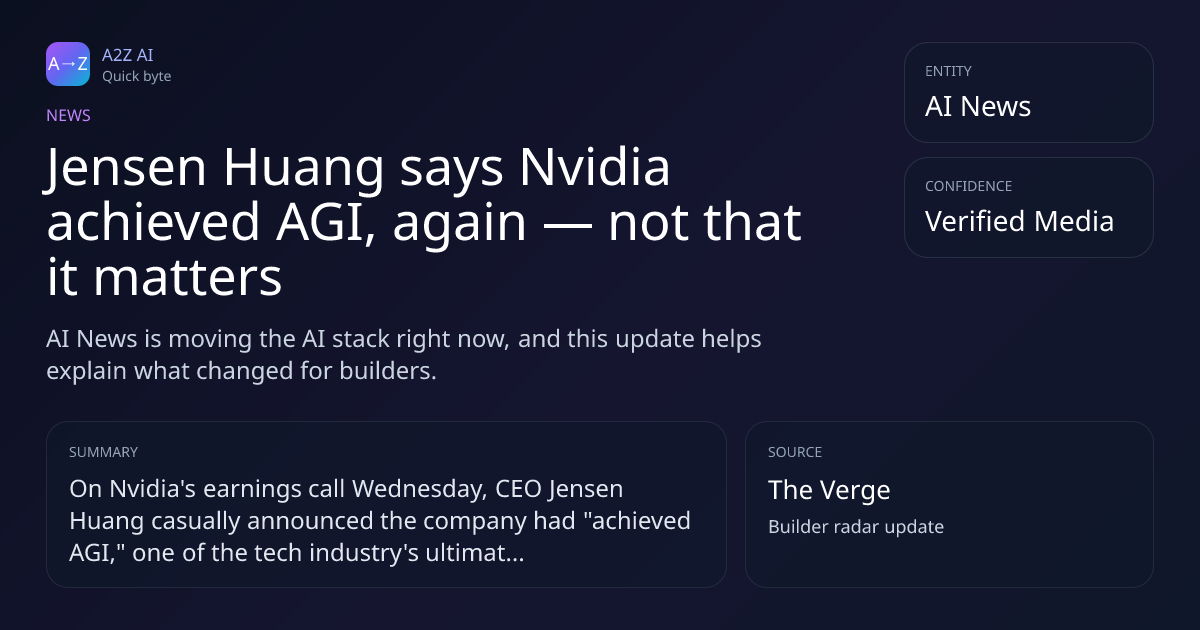Screen dimensions: 1200x630
Task: Select the ENTITY label text
Action: (948, 71)
